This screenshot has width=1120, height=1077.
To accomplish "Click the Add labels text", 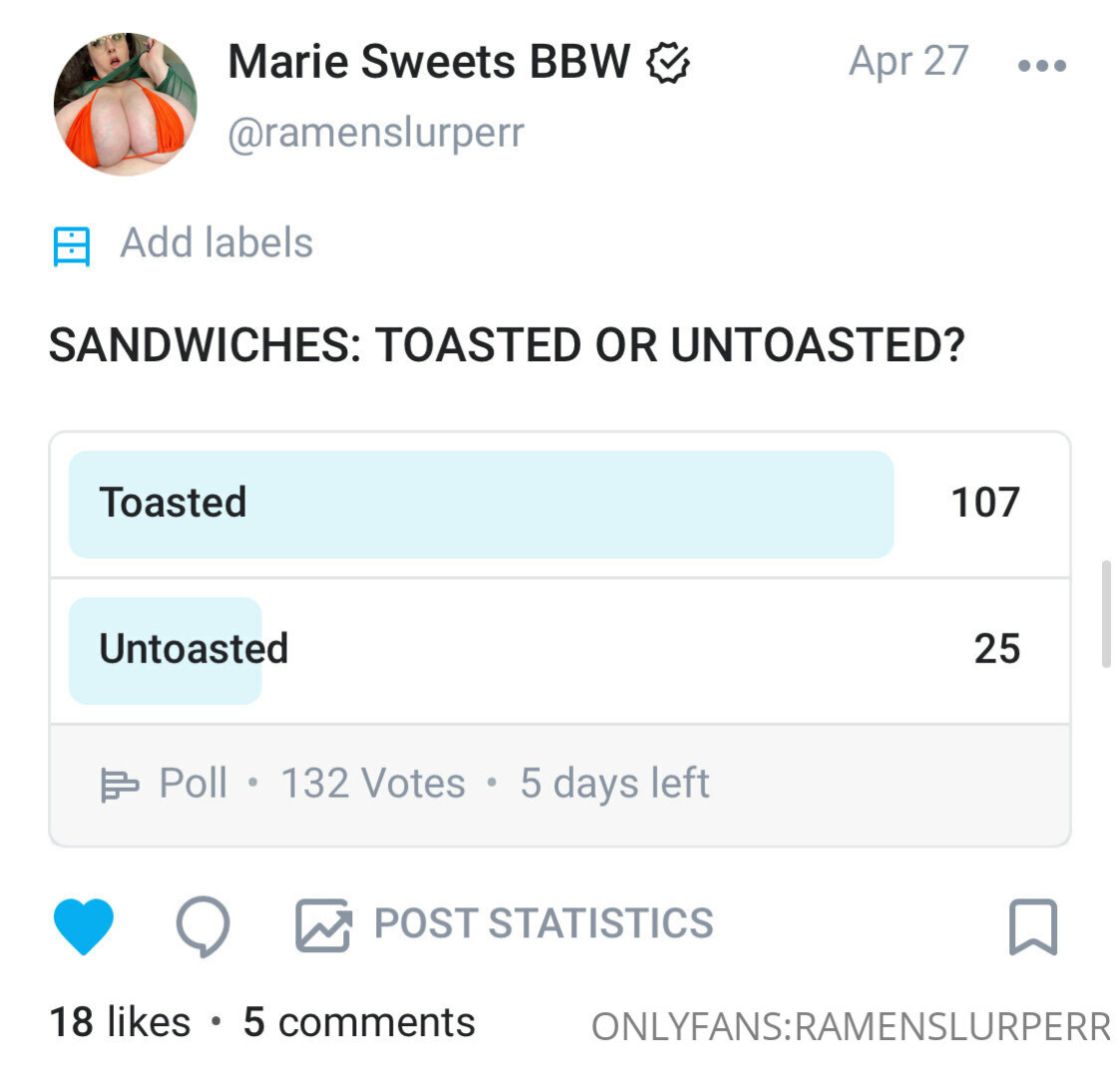I will 216,243.
